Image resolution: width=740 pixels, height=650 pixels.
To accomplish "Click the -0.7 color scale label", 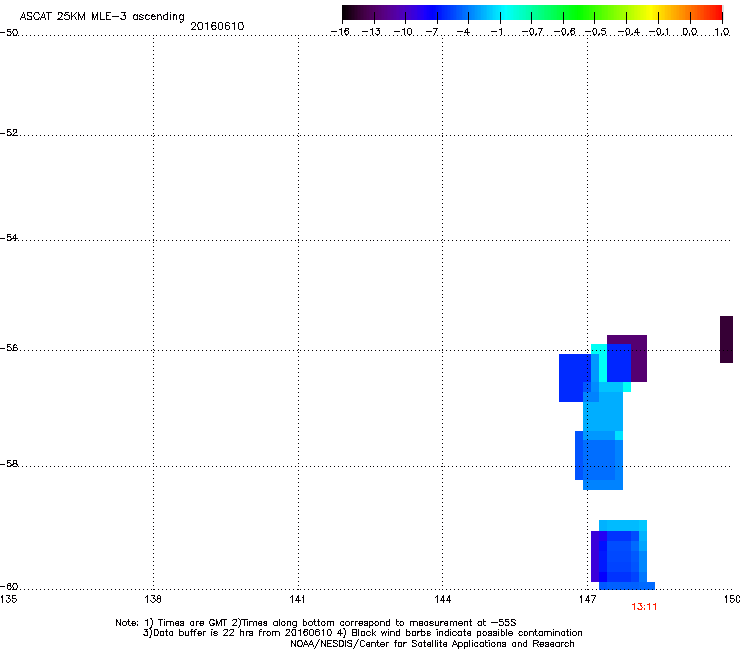I will 532,32.
